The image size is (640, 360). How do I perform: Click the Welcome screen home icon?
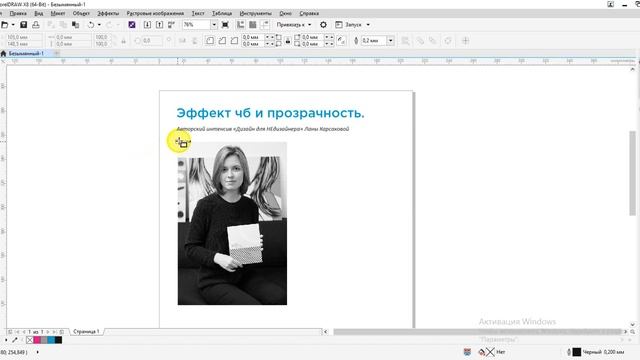click(4, 53)
